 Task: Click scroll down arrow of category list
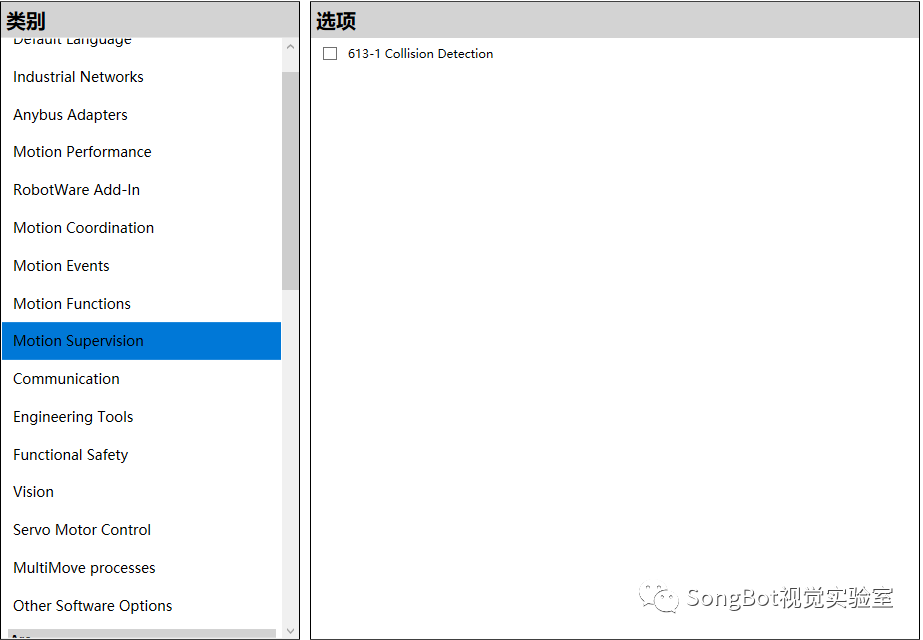click(290, 631)
